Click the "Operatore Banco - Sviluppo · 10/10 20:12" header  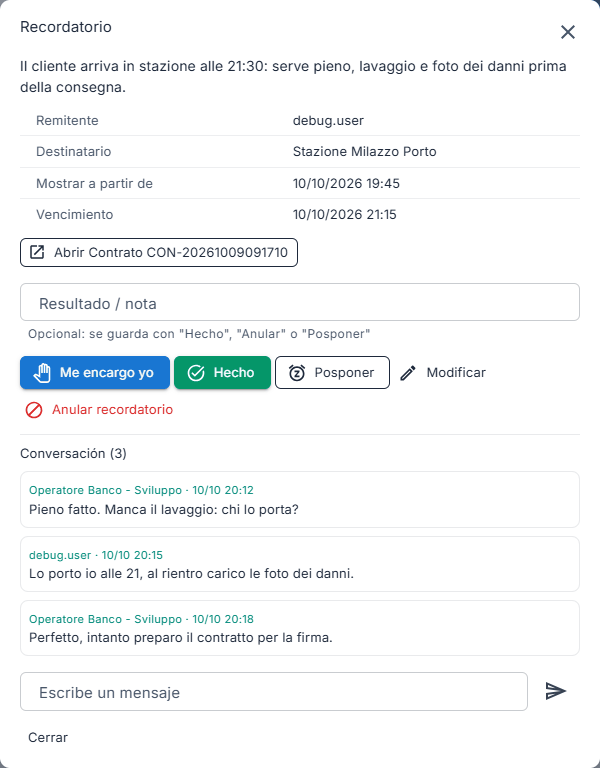[x=142, y=490]
